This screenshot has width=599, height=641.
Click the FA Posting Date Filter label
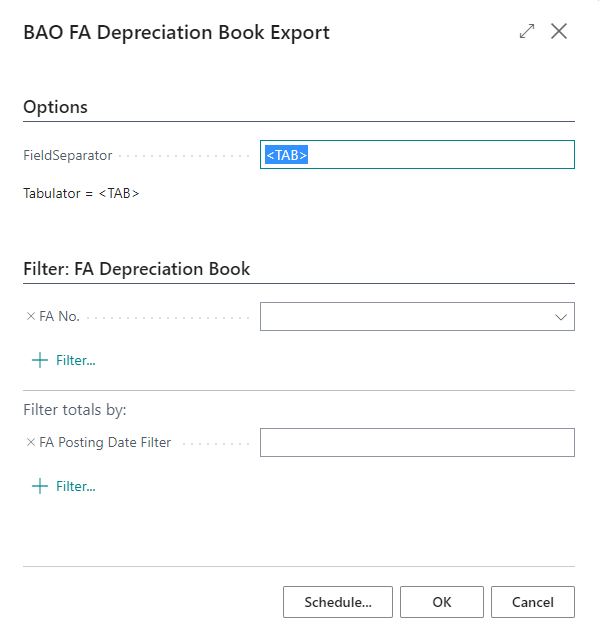click(x=105, y=442)
